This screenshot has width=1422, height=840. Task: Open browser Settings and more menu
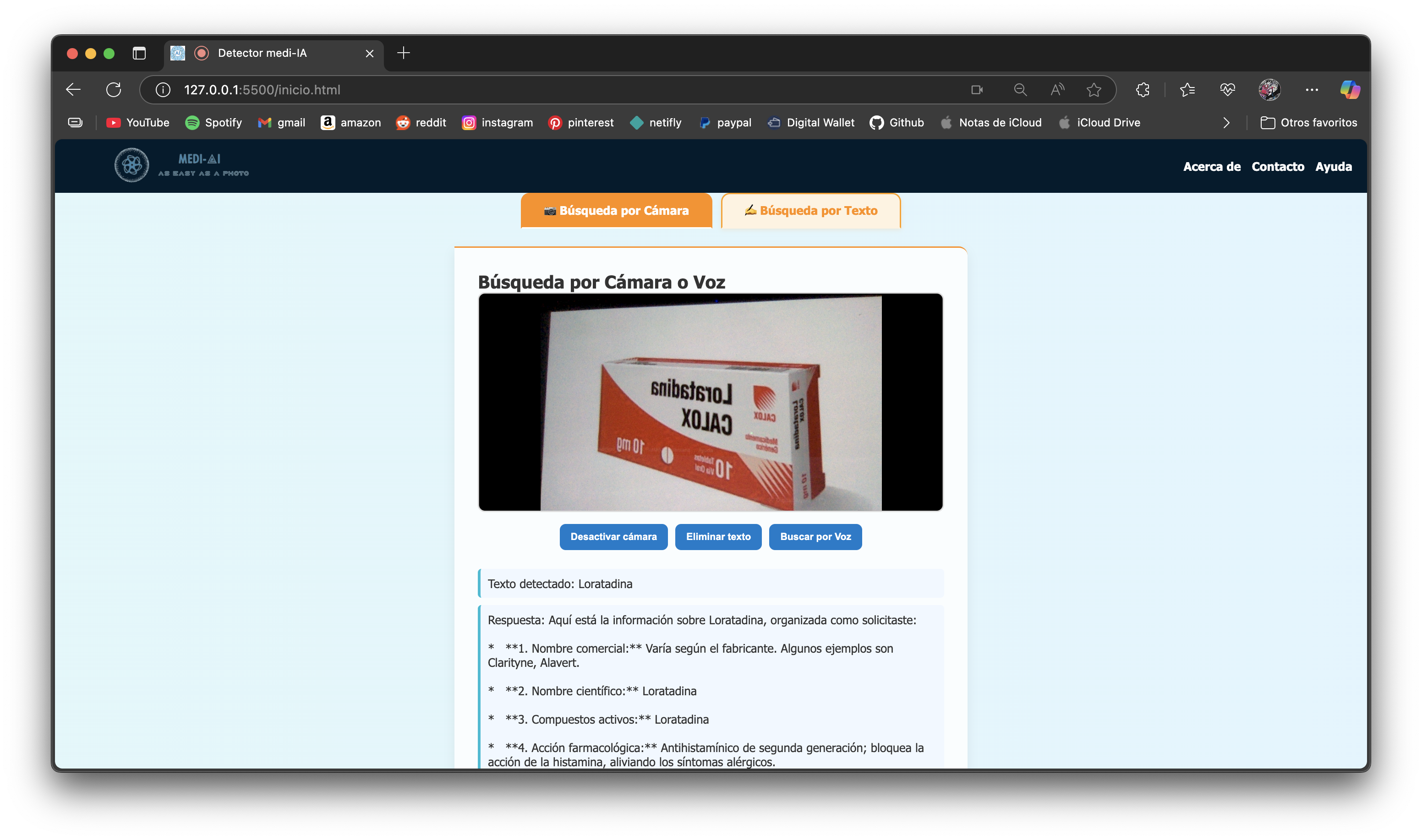[x=1312, y=89]
